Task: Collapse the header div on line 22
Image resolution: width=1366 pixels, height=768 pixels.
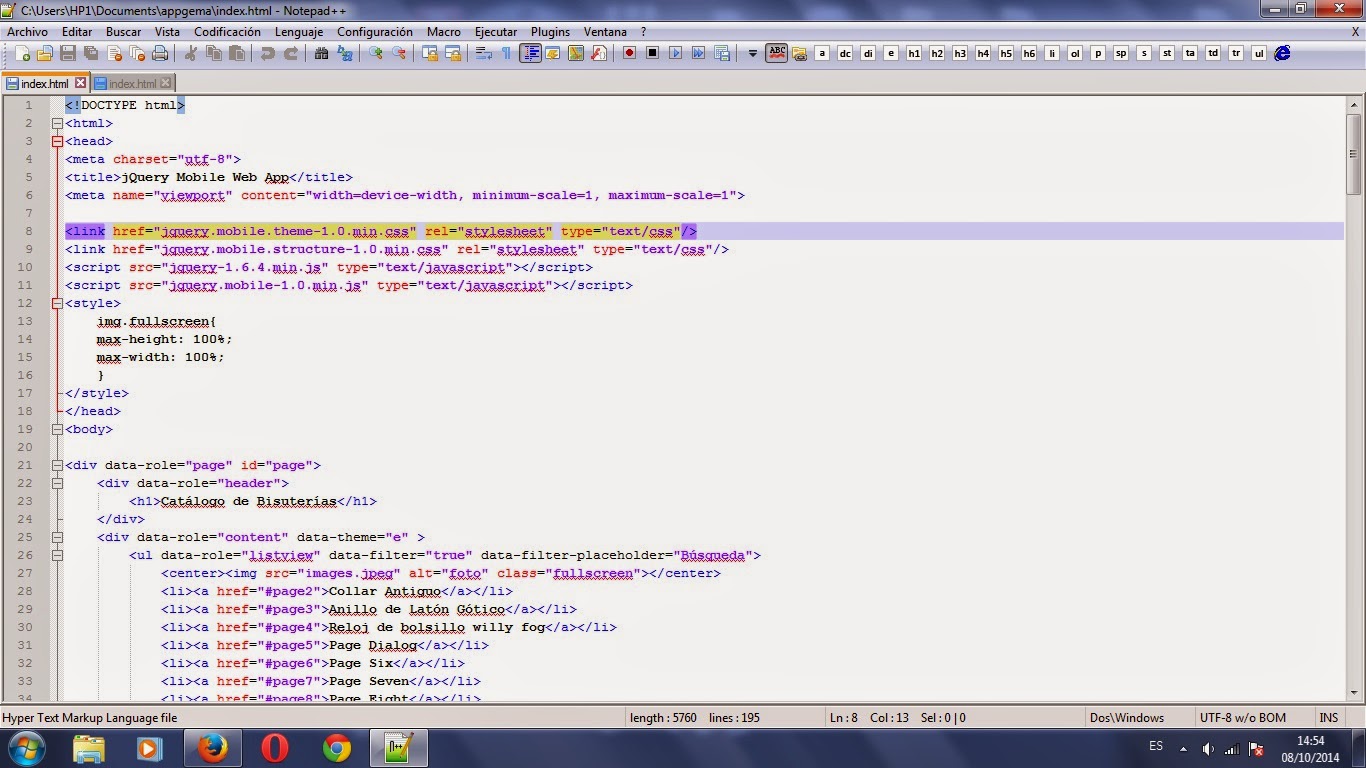Action: point(57,484)
